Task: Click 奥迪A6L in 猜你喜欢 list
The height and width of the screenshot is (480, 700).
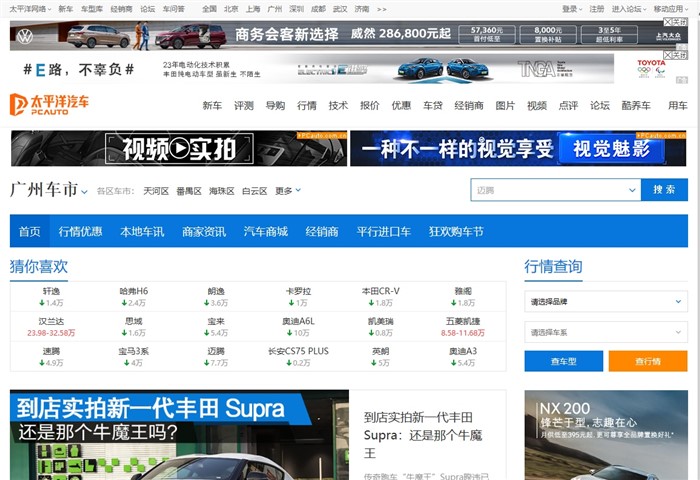Action: tap(298, 321)
